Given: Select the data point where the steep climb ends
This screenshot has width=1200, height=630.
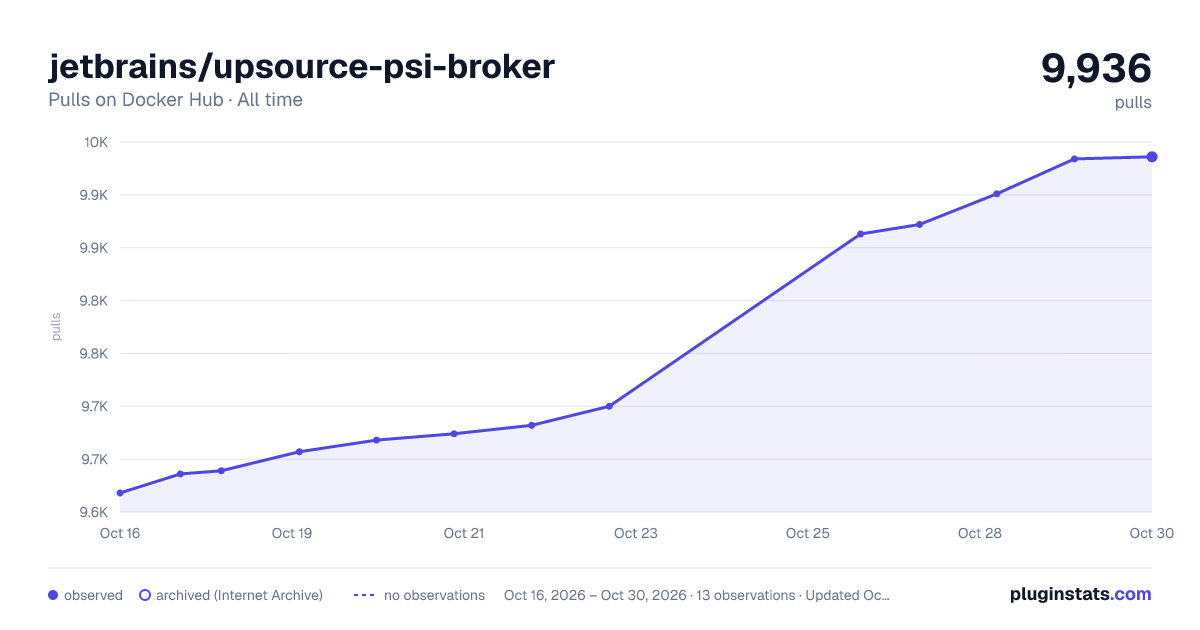Looking at the screenshot, I should (x=860, y=234).
